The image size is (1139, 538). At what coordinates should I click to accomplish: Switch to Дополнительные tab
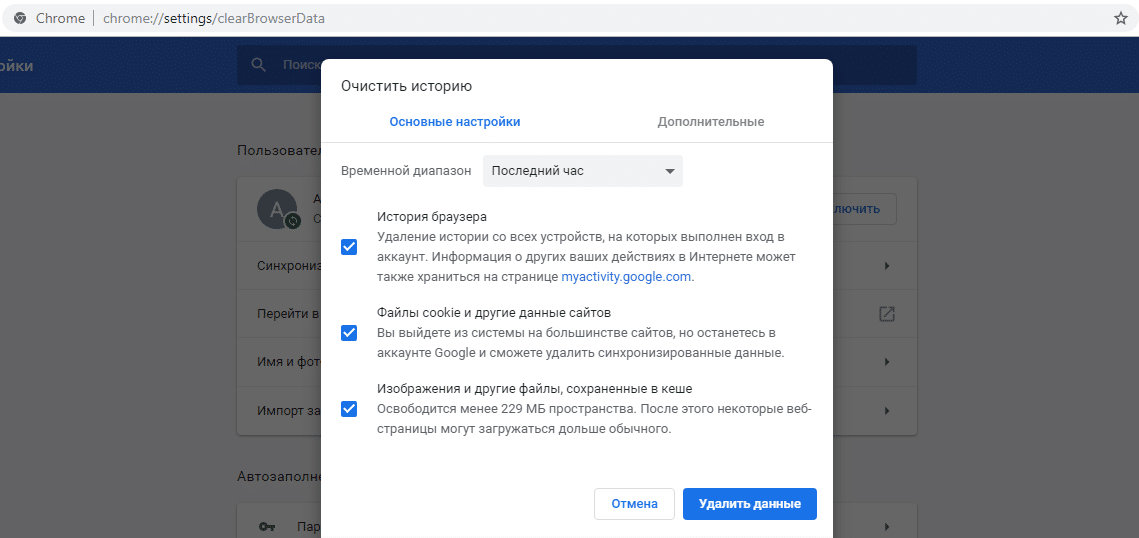[710, 122]
